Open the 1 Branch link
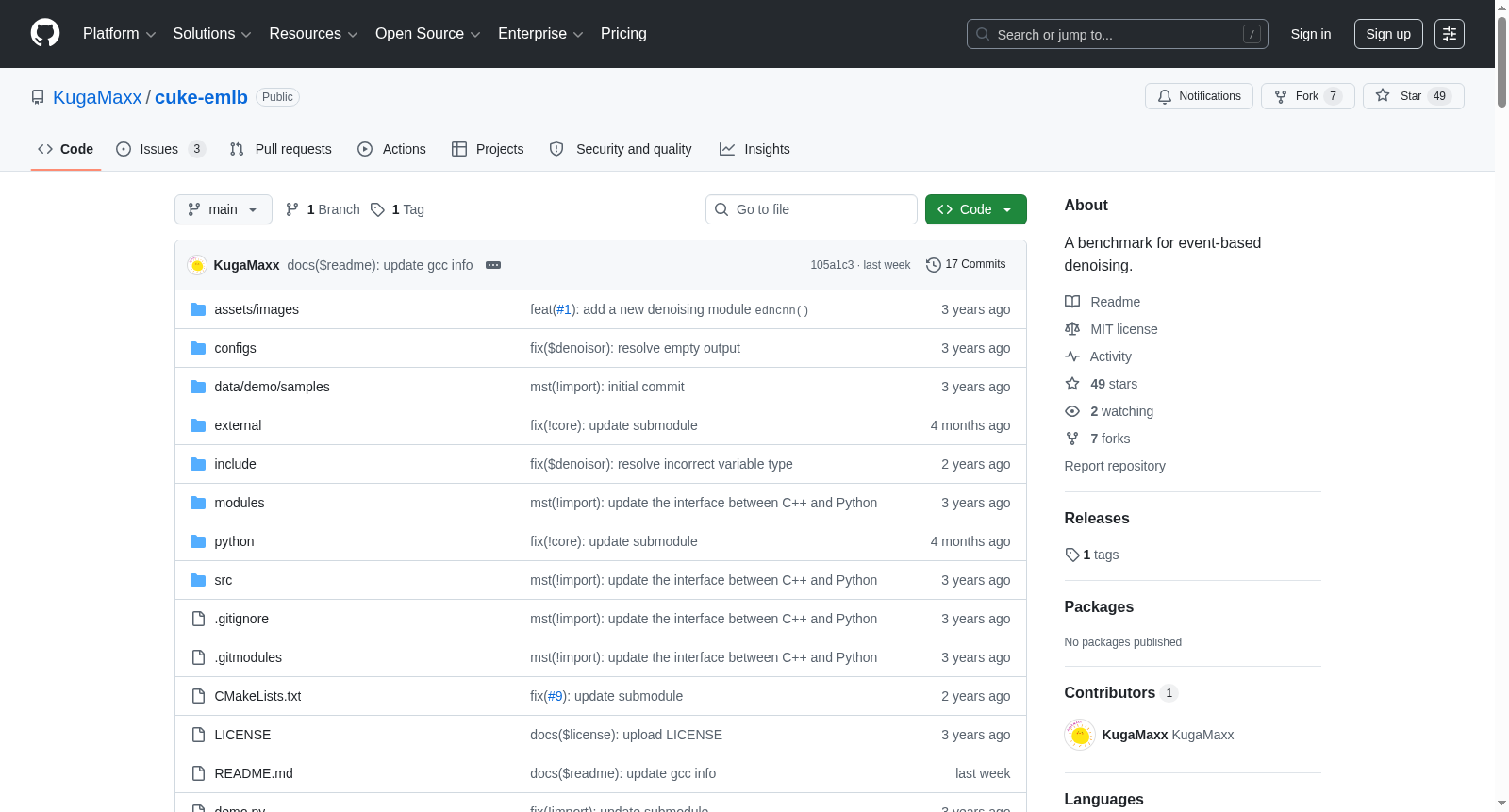 [323, 209]
